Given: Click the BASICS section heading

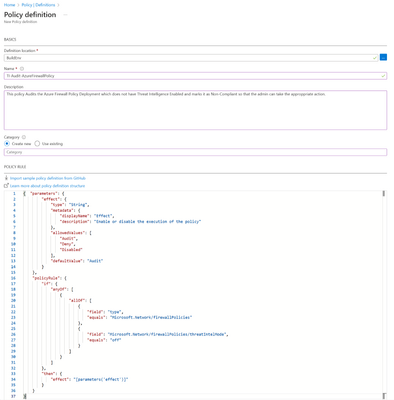Looking at the screenshot, I should coord(10,39).
